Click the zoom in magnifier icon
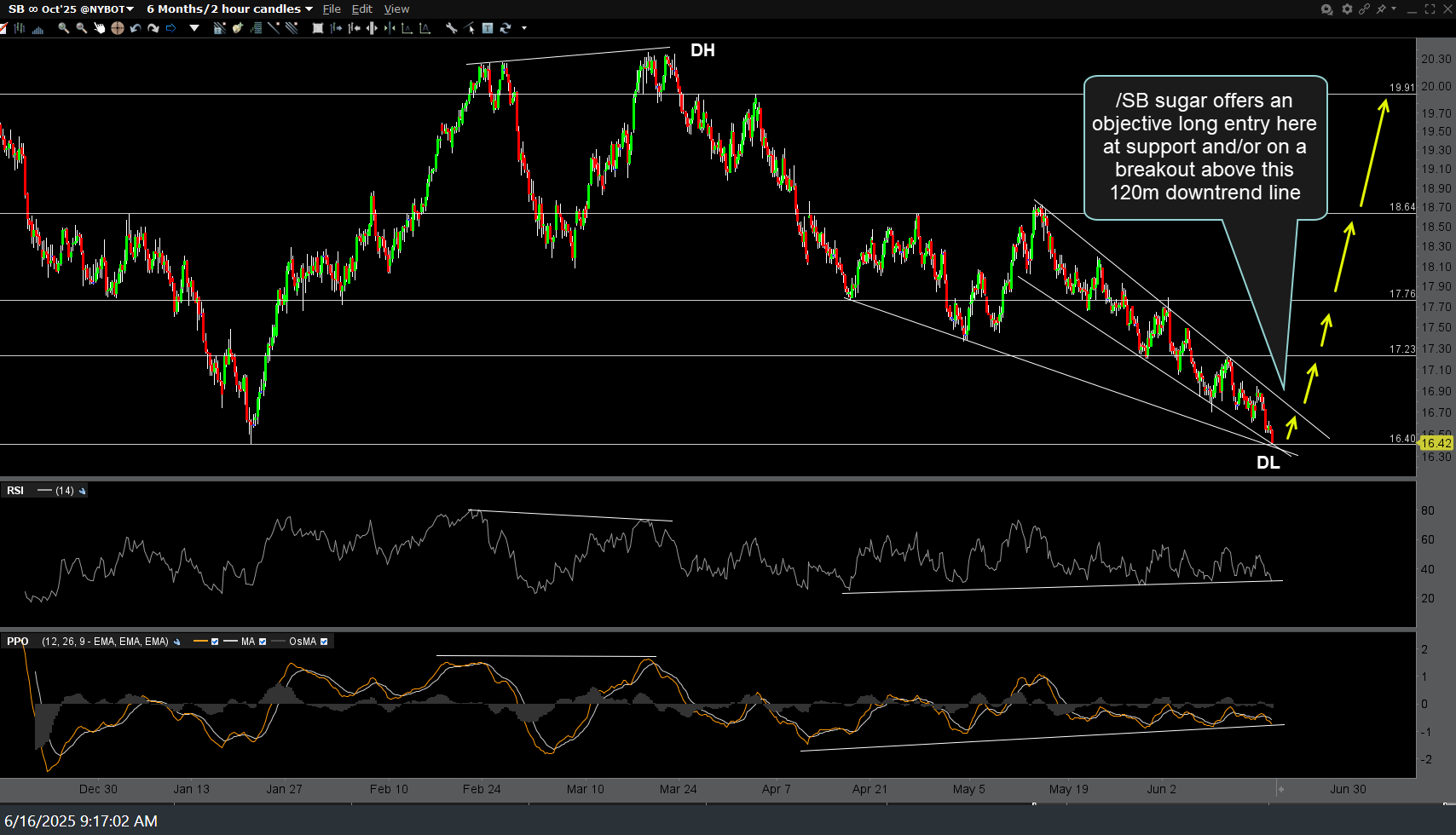The width and height of the screenshot is (1456, 835). coord(63,28)
